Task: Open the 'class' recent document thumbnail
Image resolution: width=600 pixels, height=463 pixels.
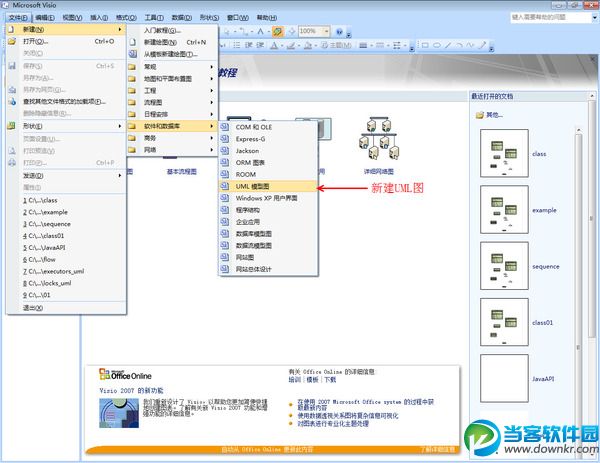Action: click(504, 153)
